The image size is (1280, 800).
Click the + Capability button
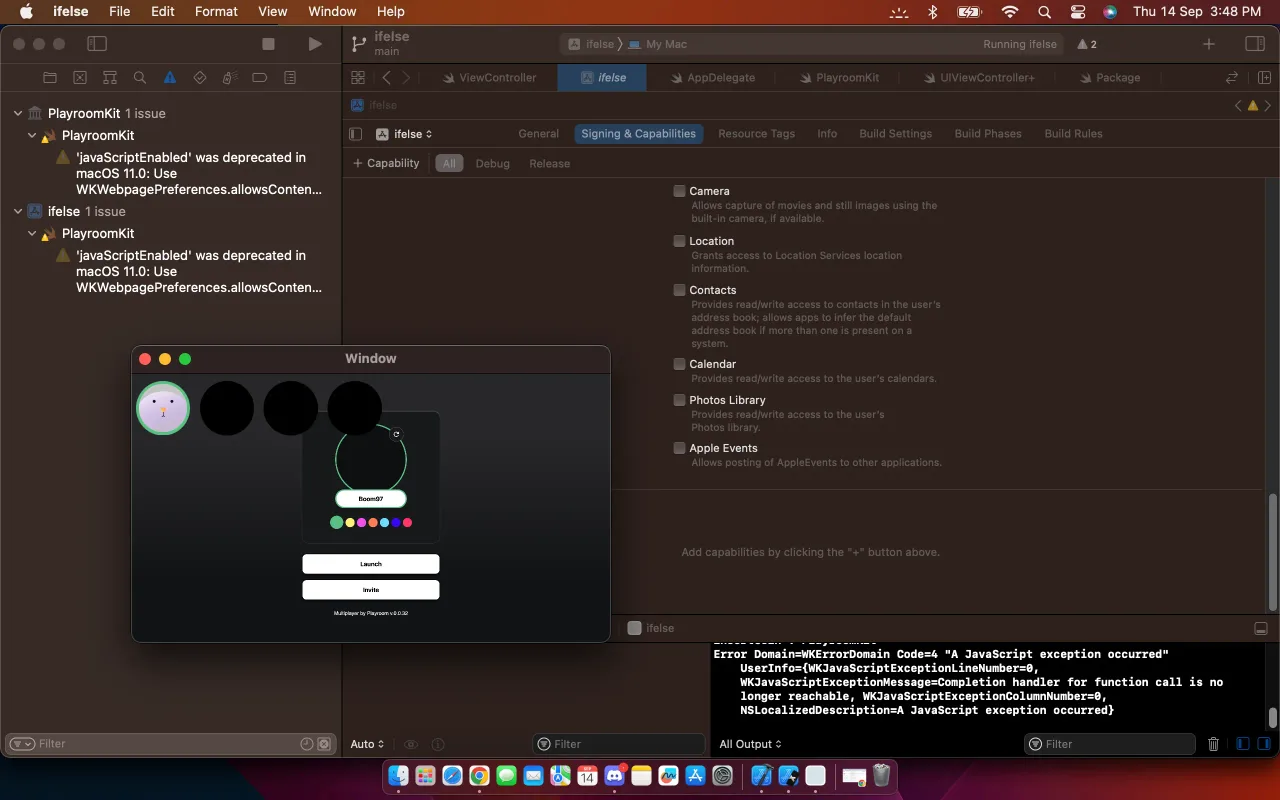386,163
